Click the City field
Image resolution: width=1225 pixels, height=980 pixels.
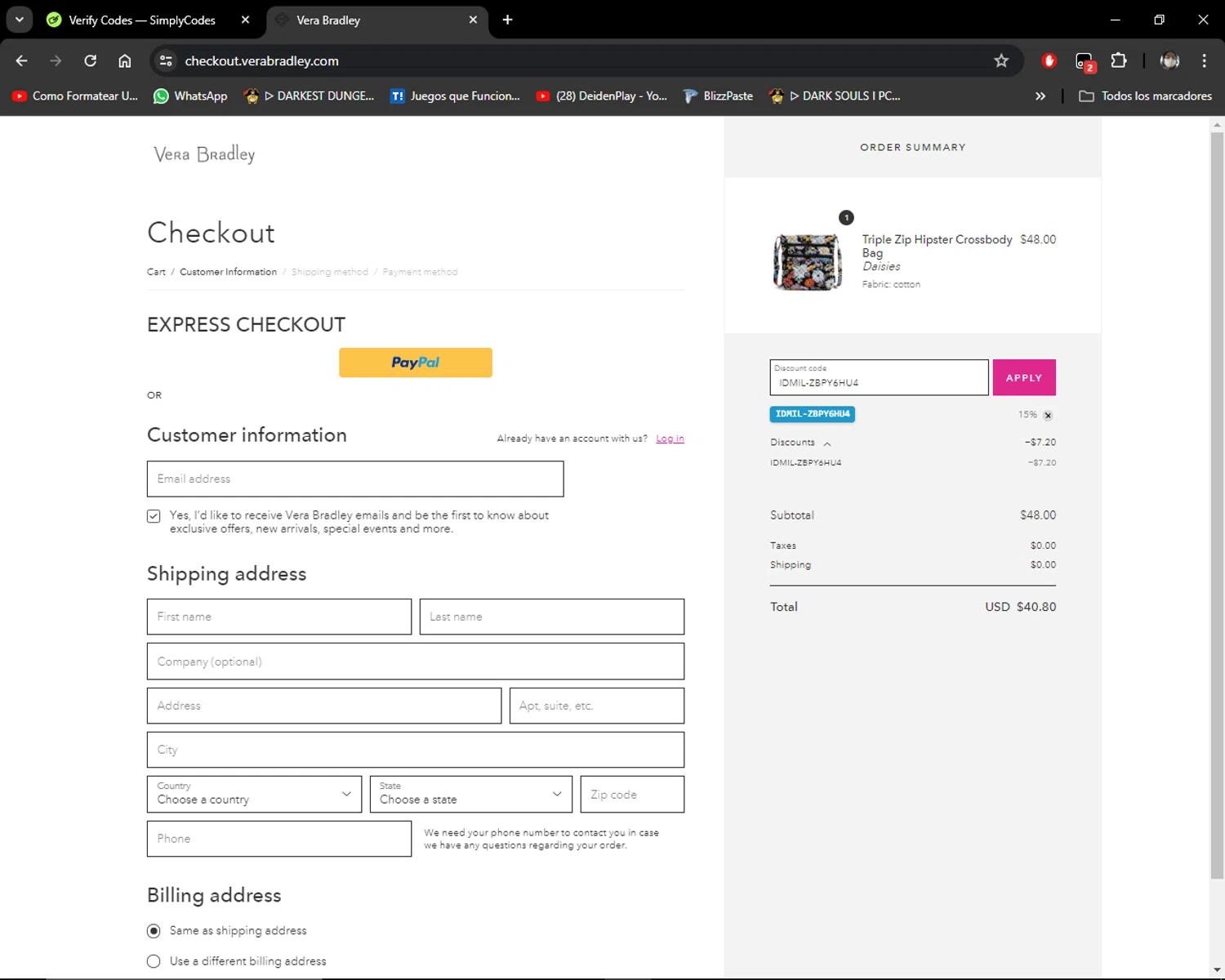coord(416,750)
